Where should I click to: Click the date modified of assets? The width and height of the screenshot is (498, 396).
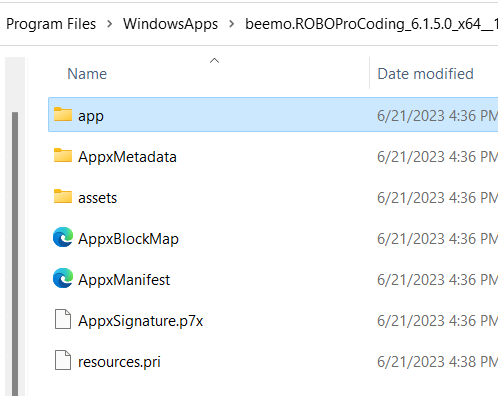click(437, 198)
